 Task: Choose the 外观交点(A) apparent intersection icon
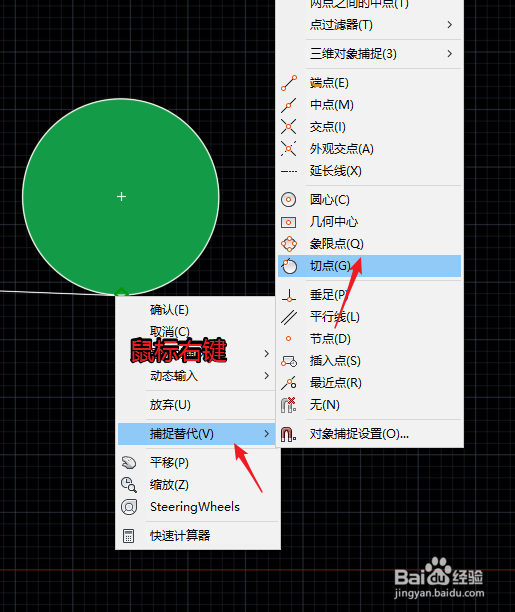[289, 149]
